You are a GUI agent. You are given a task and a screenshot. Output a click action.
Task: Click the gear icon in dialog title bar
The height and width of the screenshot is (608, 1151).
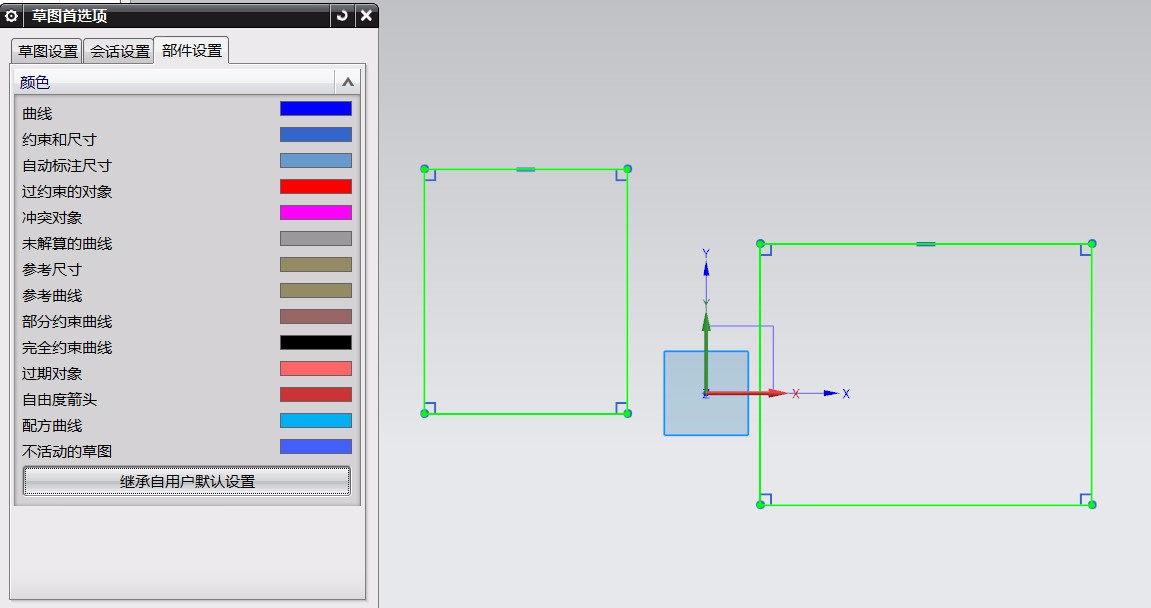(12, 15)
